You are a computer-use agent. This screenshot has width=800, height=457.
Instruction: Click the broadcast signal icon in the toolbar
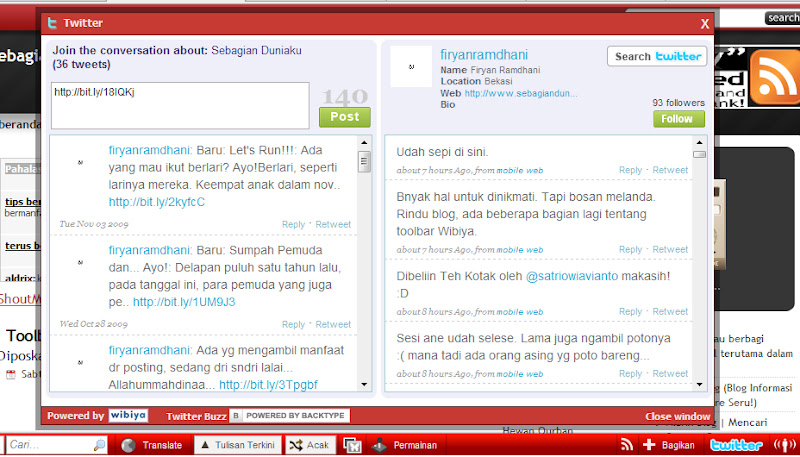[785, 445]
